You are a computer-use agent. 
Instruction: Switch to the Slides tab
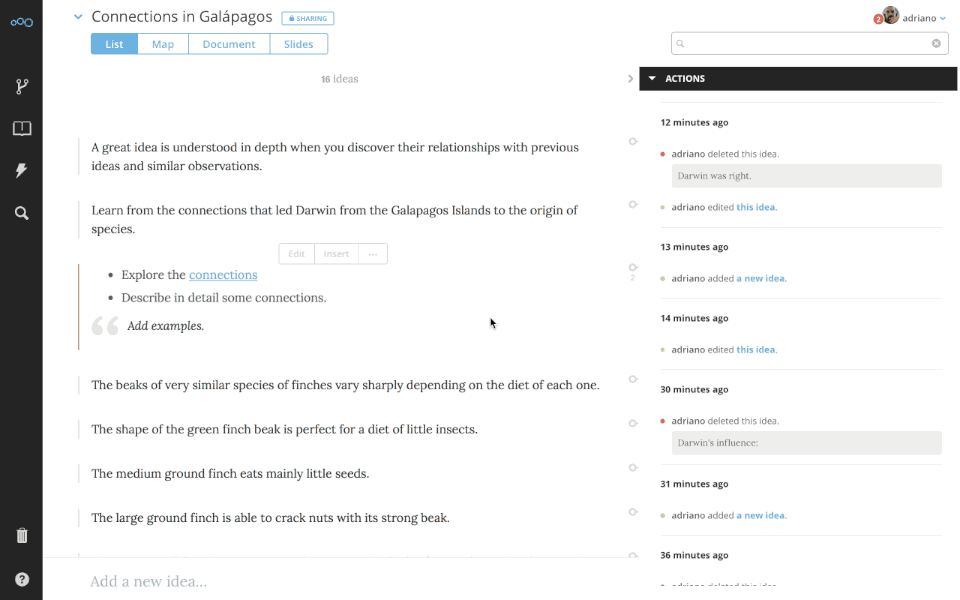pyautogui.click(x=298, y=44)
